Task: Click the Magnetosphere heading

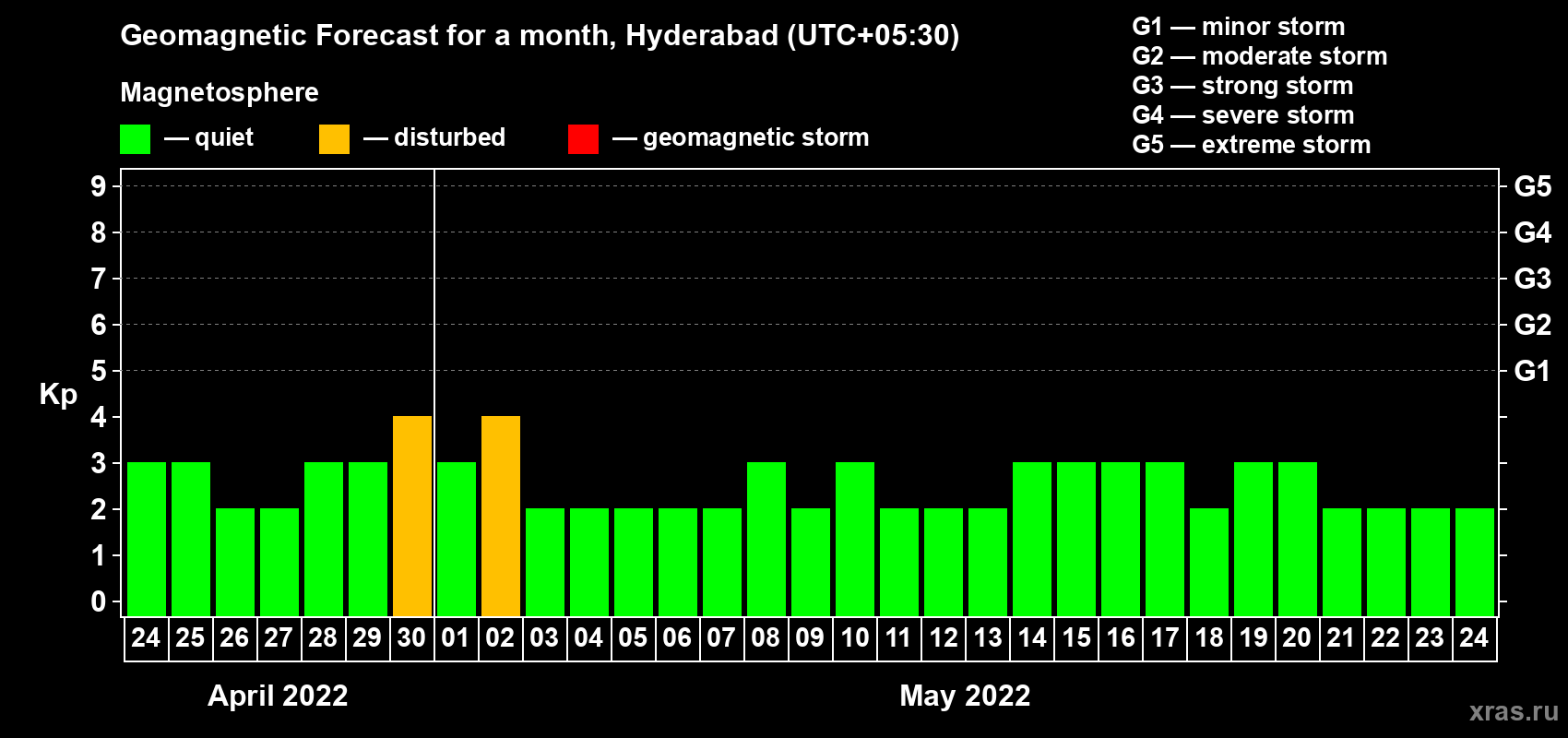Action: click(220, 93)
